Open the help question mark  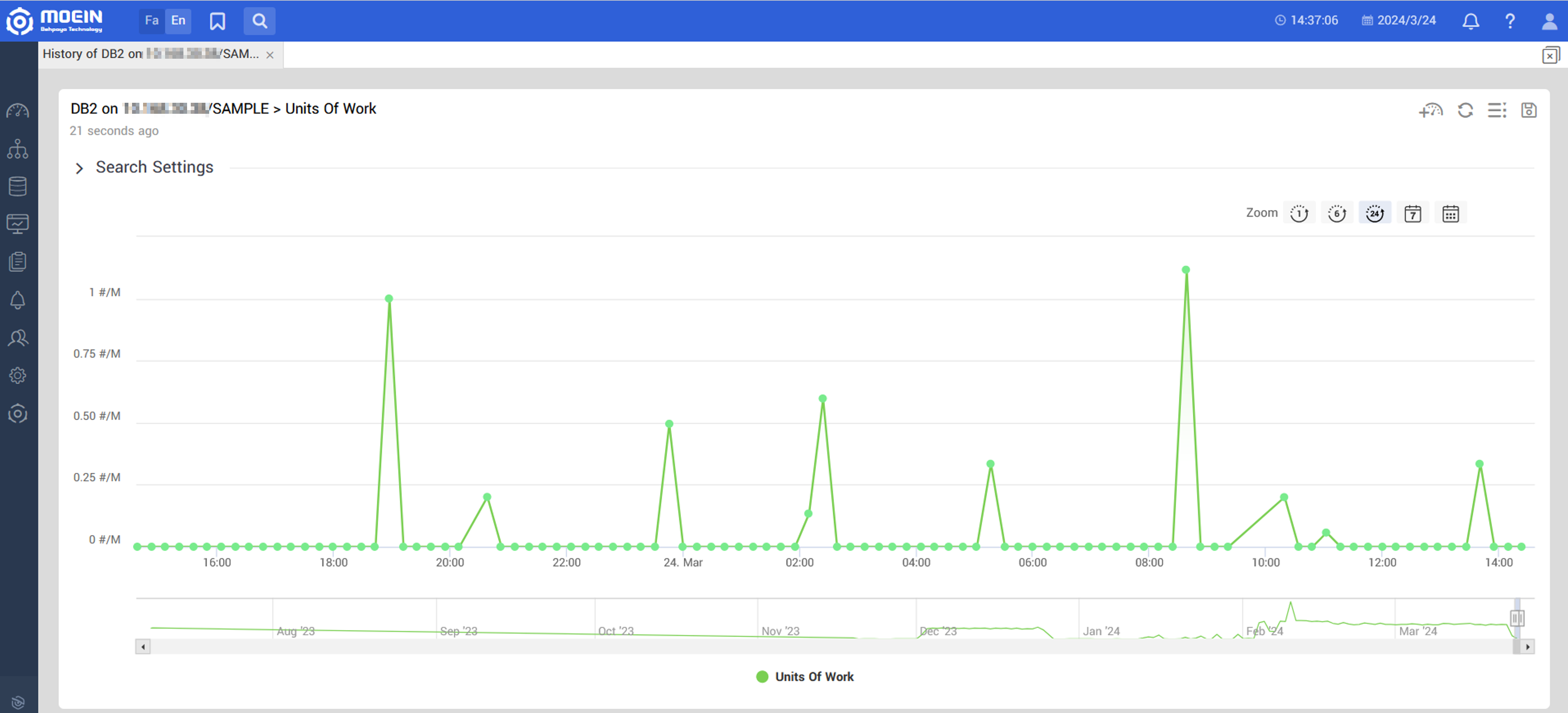(x=1510, y=21)
